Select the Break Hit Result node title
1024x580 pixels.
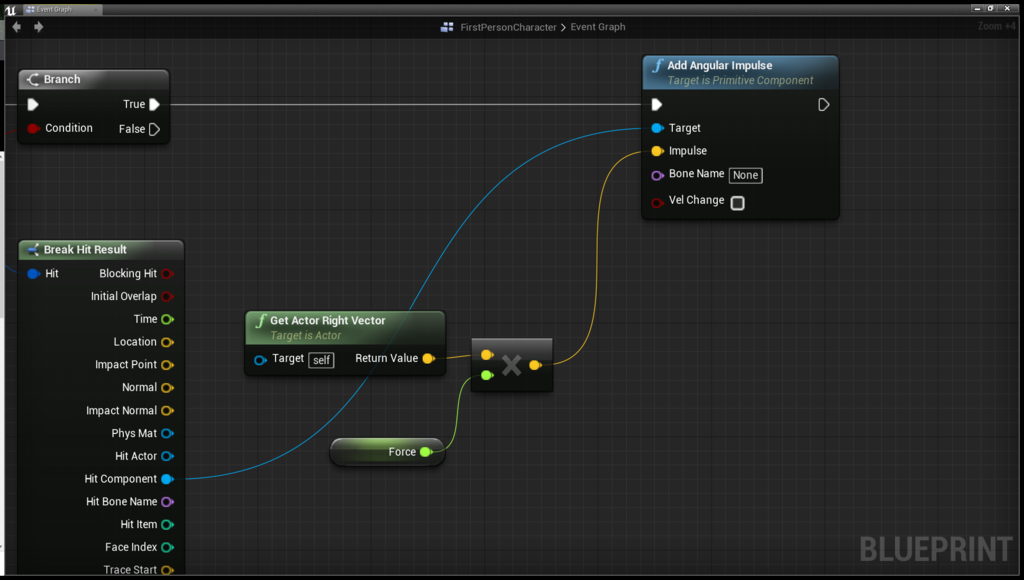click(x=85, y=250)
